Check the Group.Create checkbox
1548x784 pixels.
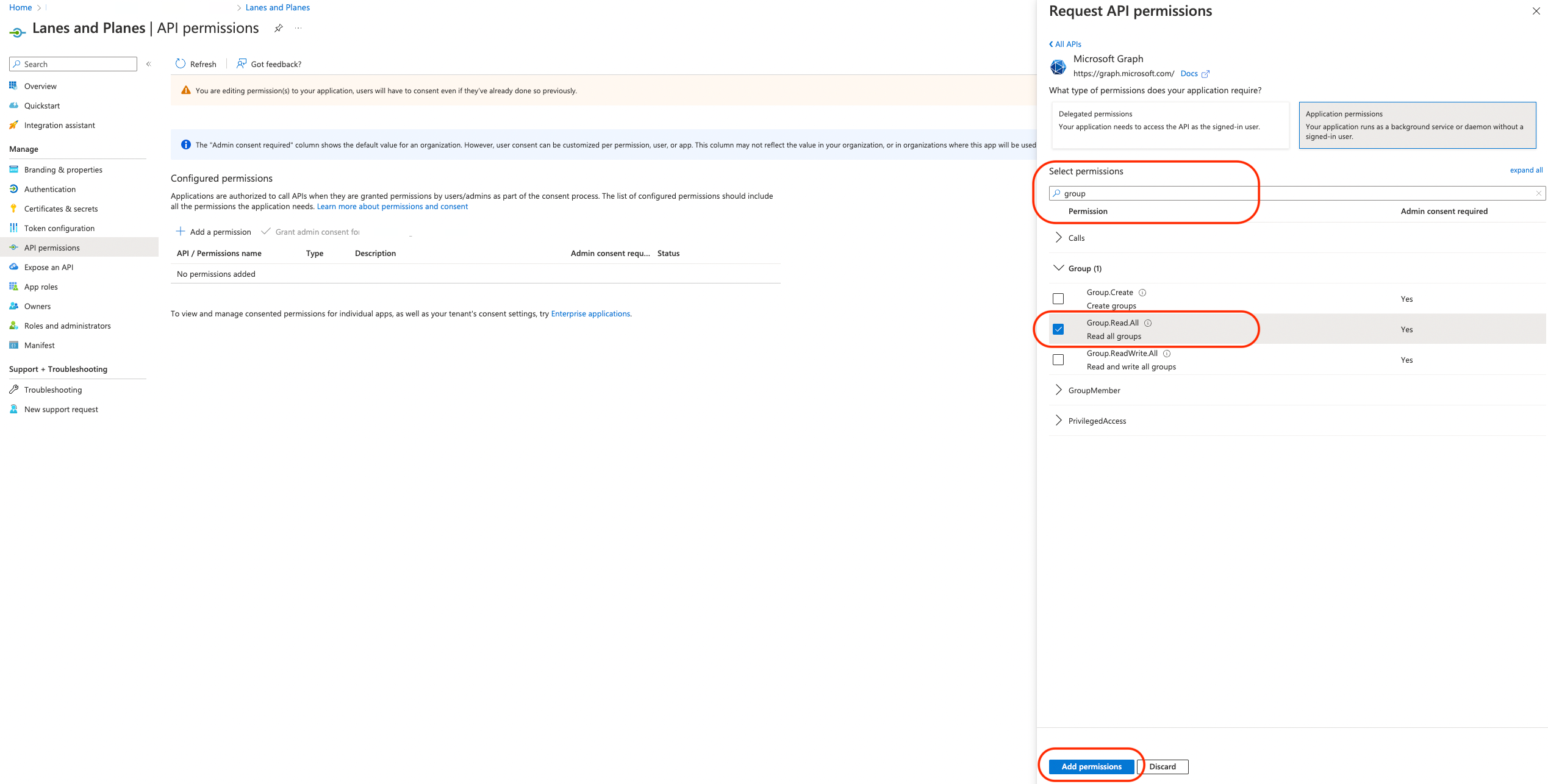pyautogui.click(x=1058, y=299)
